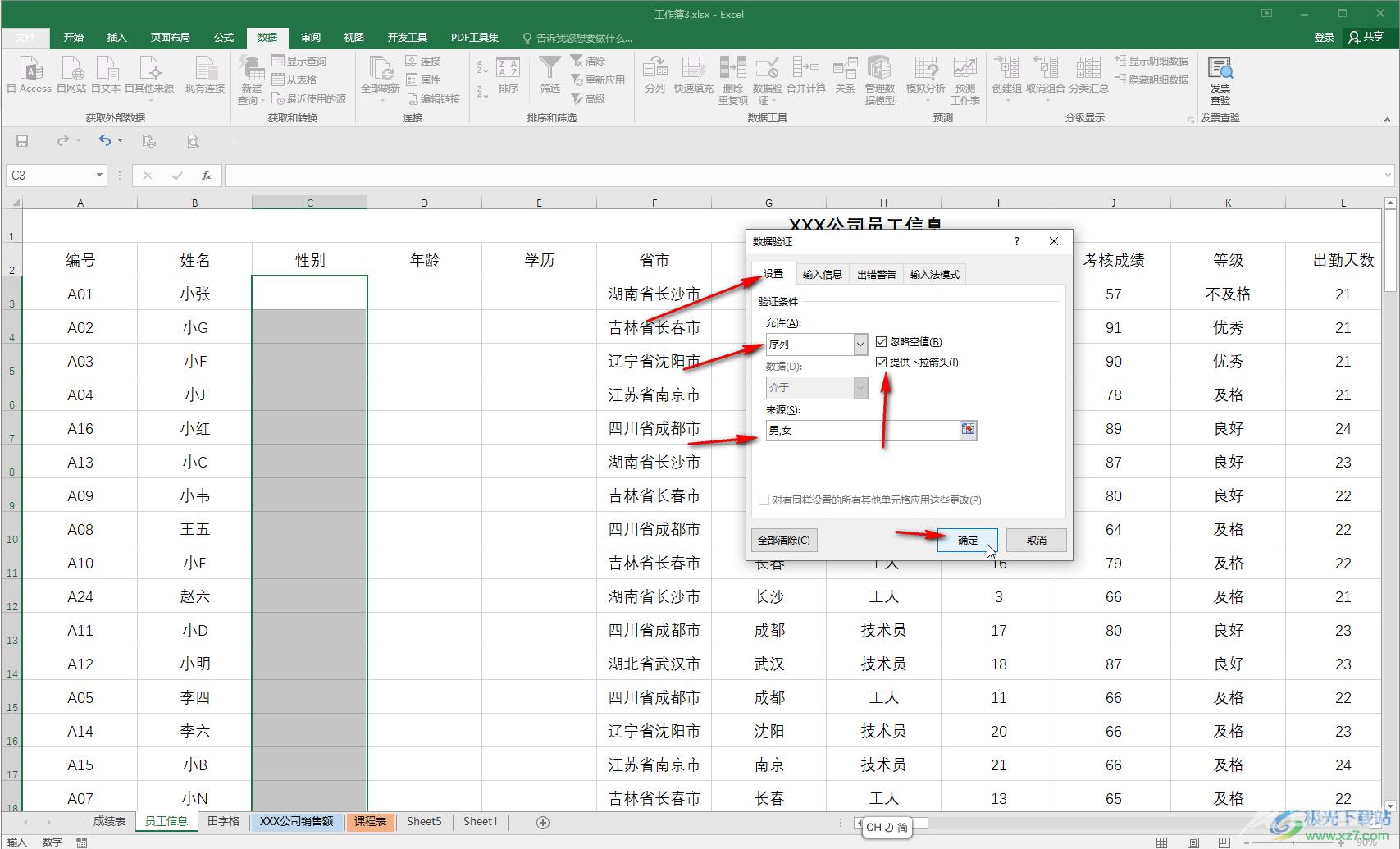Expand the formula bar
Screen dimensions: 1400x849
[x=1388, y=175]
